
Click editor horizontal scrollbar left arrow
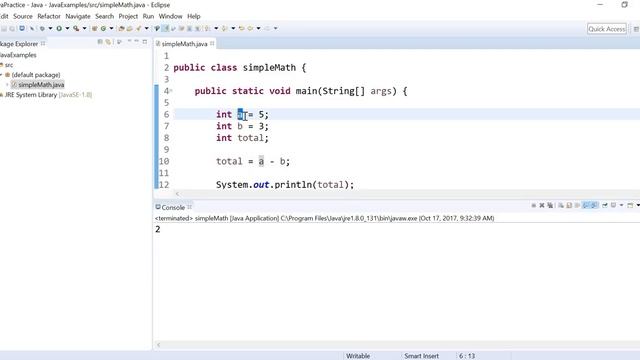point(177,193)
